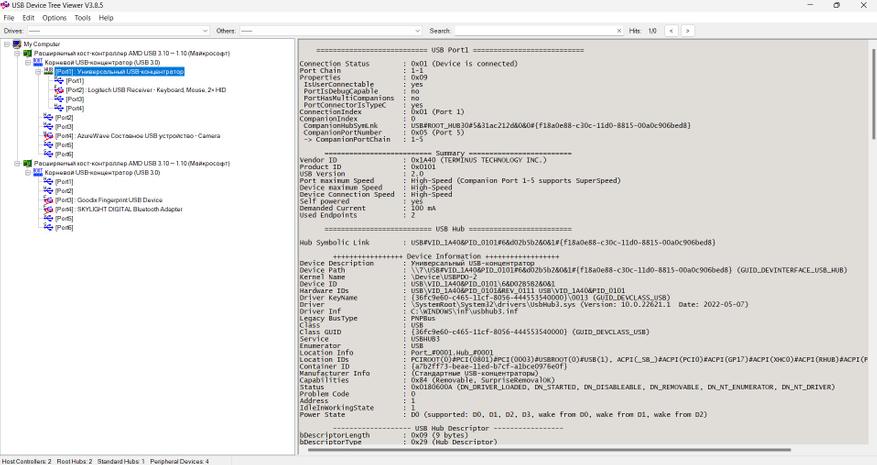877x465 pixels.
Task: Collapse the host controller node directly under My Computer
Action: coord(17,53)
